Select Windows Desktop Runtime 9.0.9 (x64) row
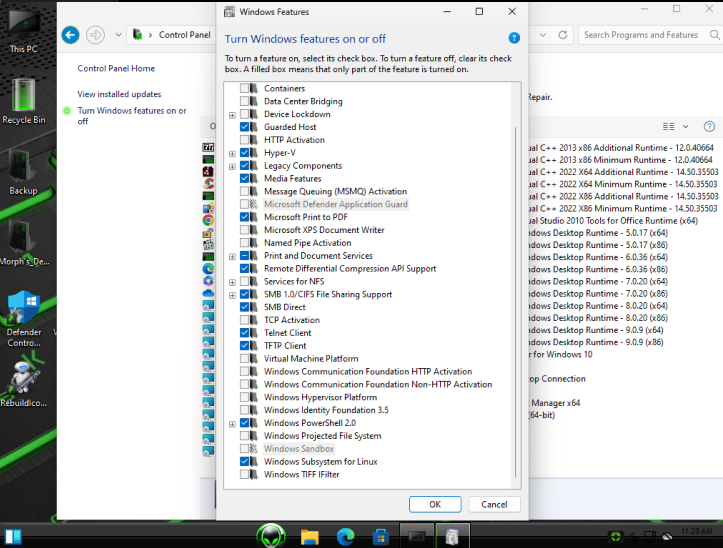This screenshot has height=548, width=723. pos(596,330)
